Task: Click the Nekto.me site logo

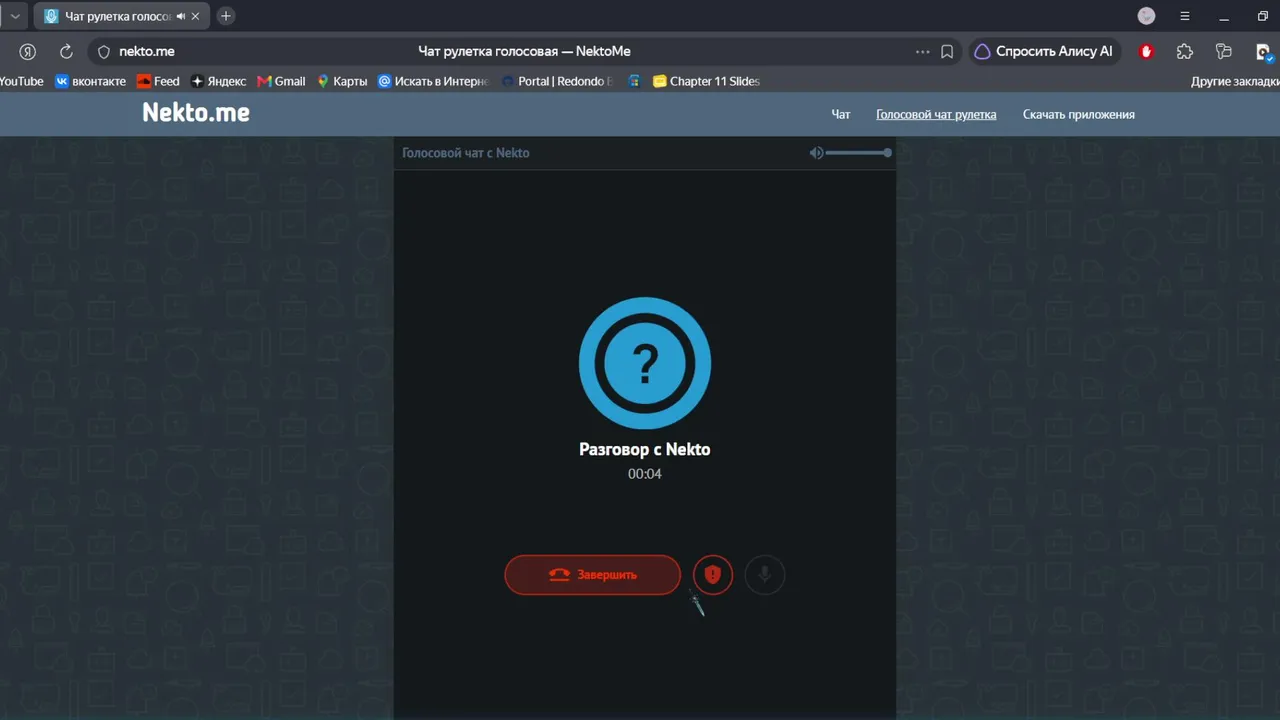Action: click(x=196, y=113)
